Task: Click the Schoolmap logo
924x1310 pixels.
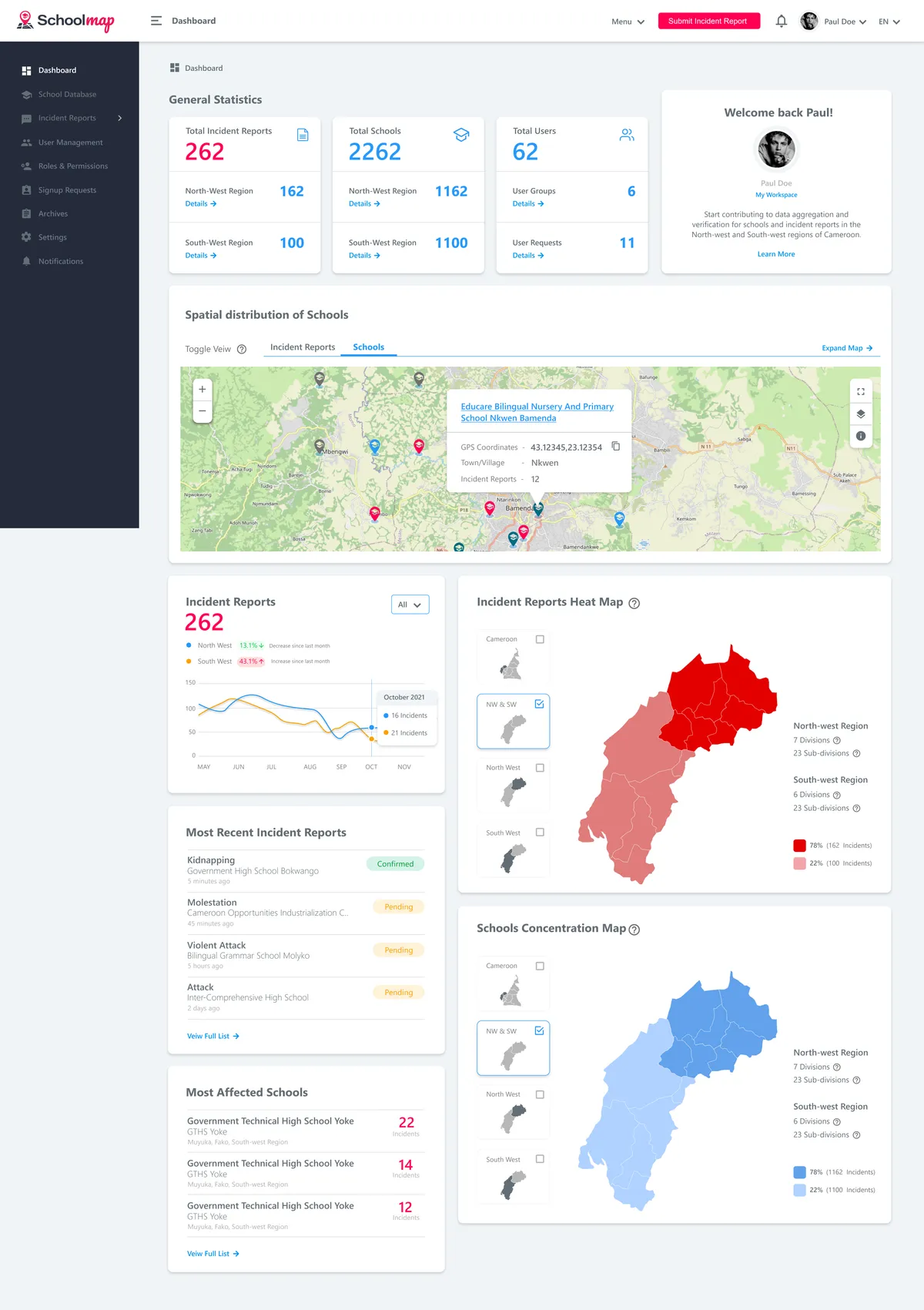Action: point(65,21)
